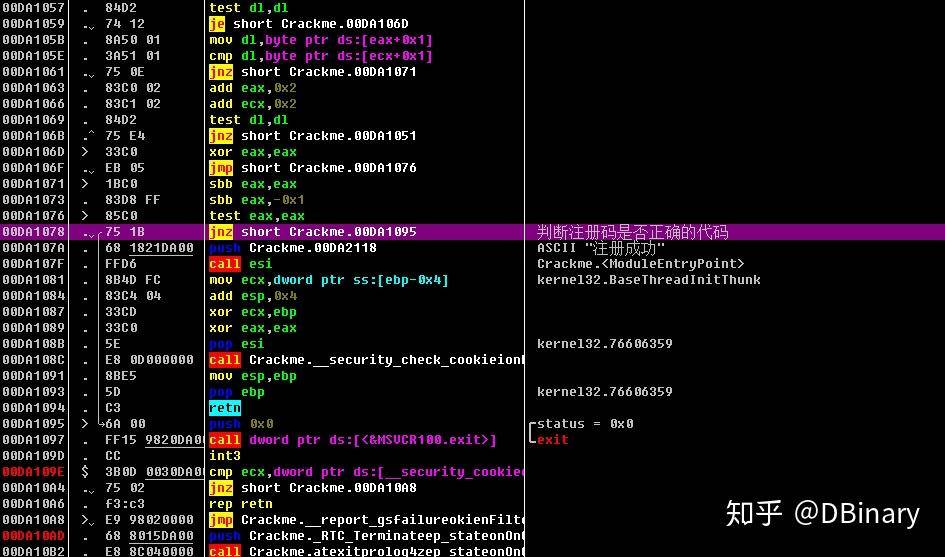Click comment 'Crackme.<ModuleEntryPoint>'
This screenshot has width=945, height=557.
[x=641, y=263]
